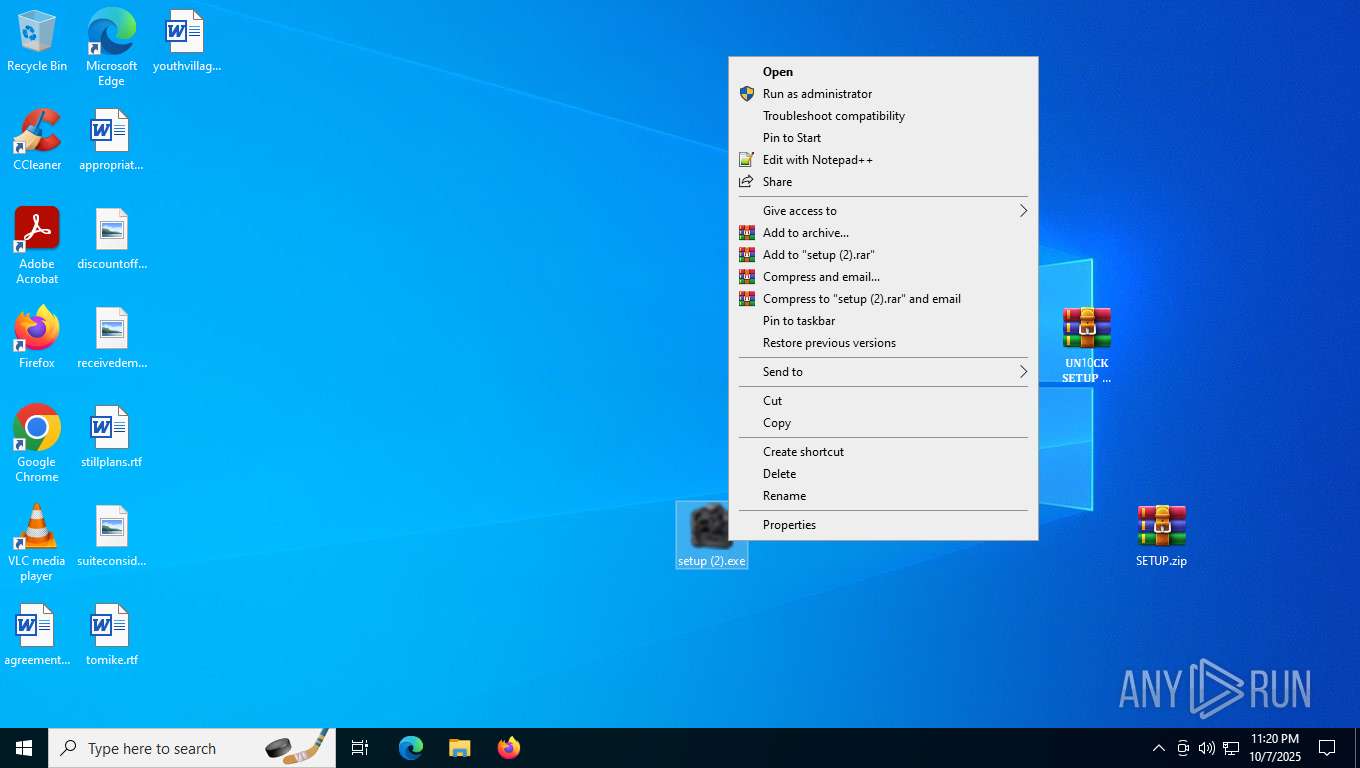Image resolution: width=1360 pixels, height=768 pixels.
Task: Click the taskbar search box
Action: tap(192, 748)
